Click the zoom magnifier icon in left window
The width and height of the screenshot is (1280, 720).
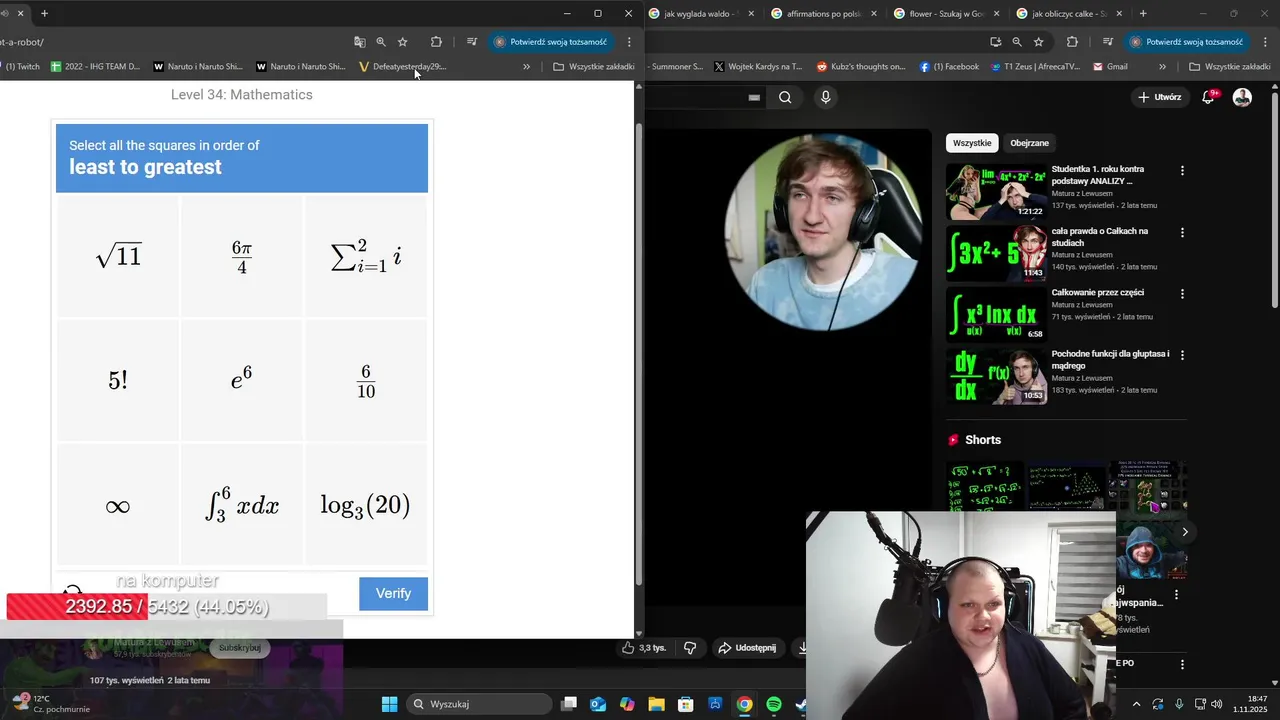coord(381,42)
